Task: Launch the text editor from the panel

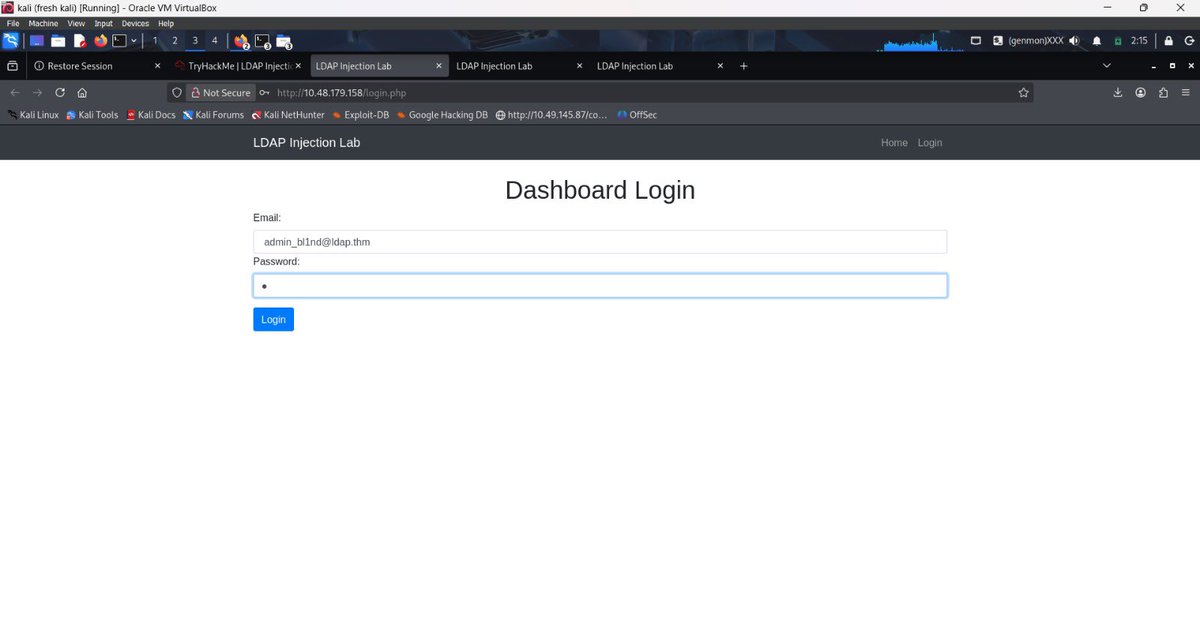Action: tap(79, 41)
